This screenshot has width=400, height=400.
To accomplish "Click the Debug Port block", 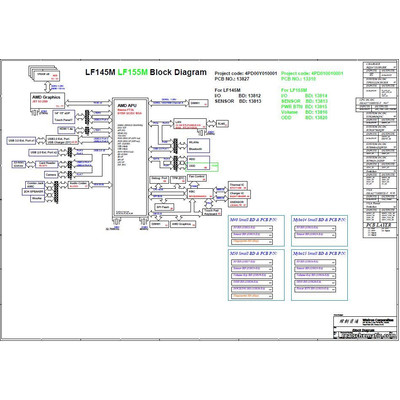I will [159, 179].
